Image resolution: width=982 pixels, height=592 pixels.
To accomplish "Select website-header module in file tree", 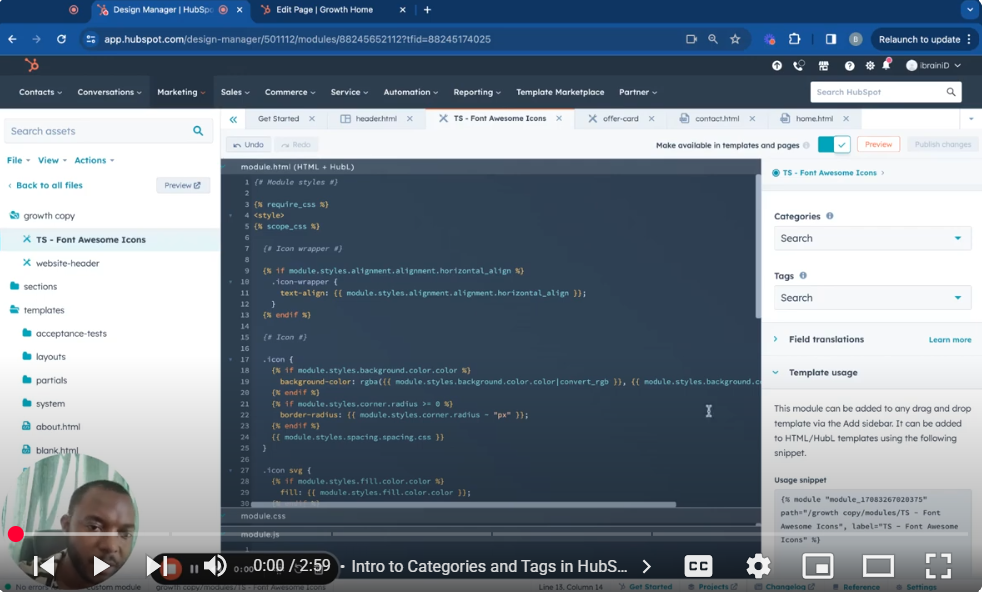I will (68, 263).
